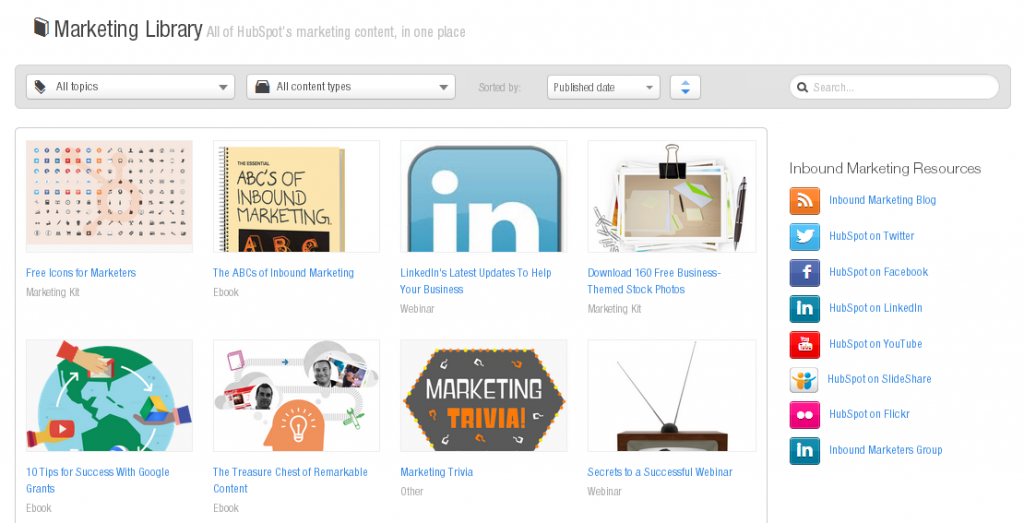Viewport: 1024px width, 523px height.
Task: Click the icons grid thumbnail
Action: point(109,197)
